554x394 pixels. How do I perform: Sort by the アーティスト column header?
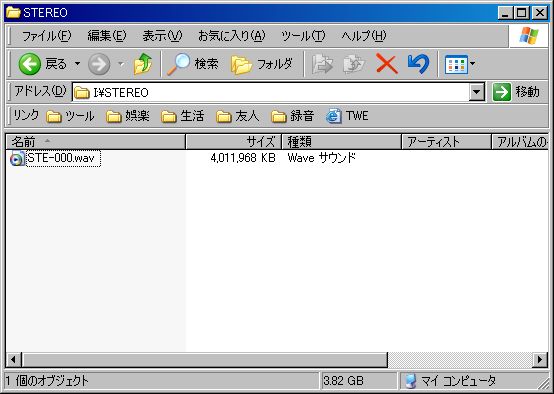tap(446, 142)
